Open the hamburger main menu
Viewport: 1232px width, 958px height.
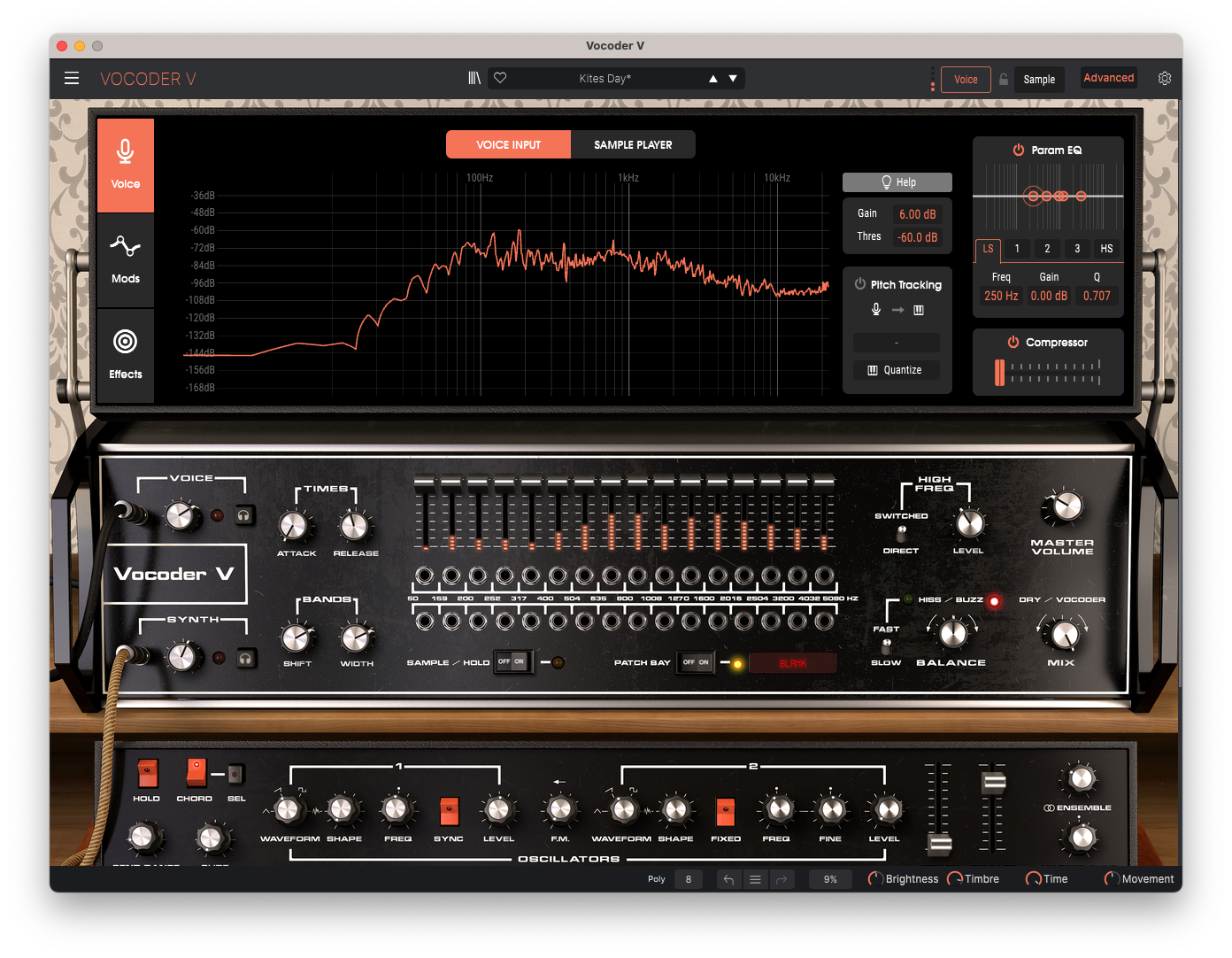pyautogui.click(x=72, y=79)
